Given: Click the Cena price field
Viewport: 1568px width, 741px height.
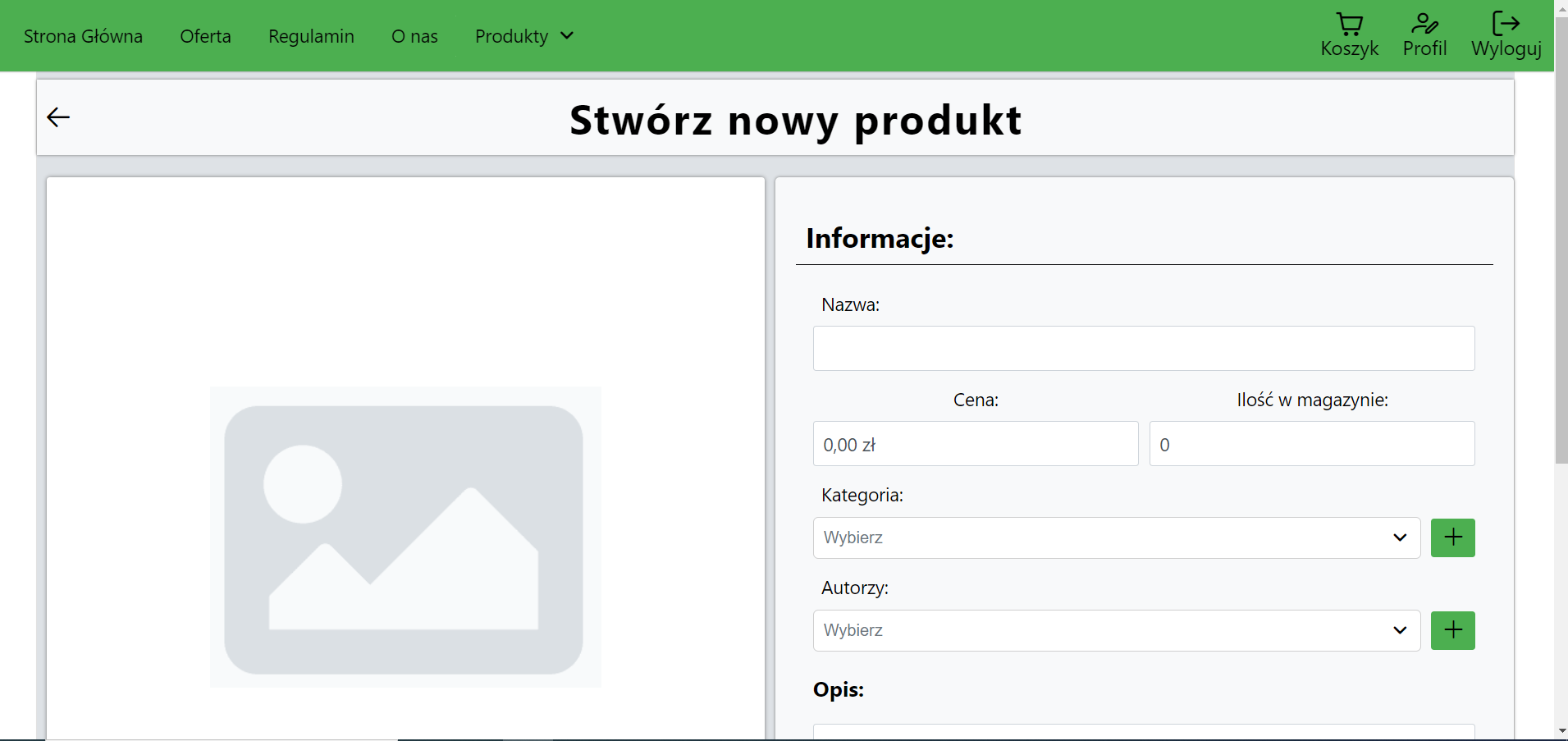Looking at the screenshot, I should point(975,444).
